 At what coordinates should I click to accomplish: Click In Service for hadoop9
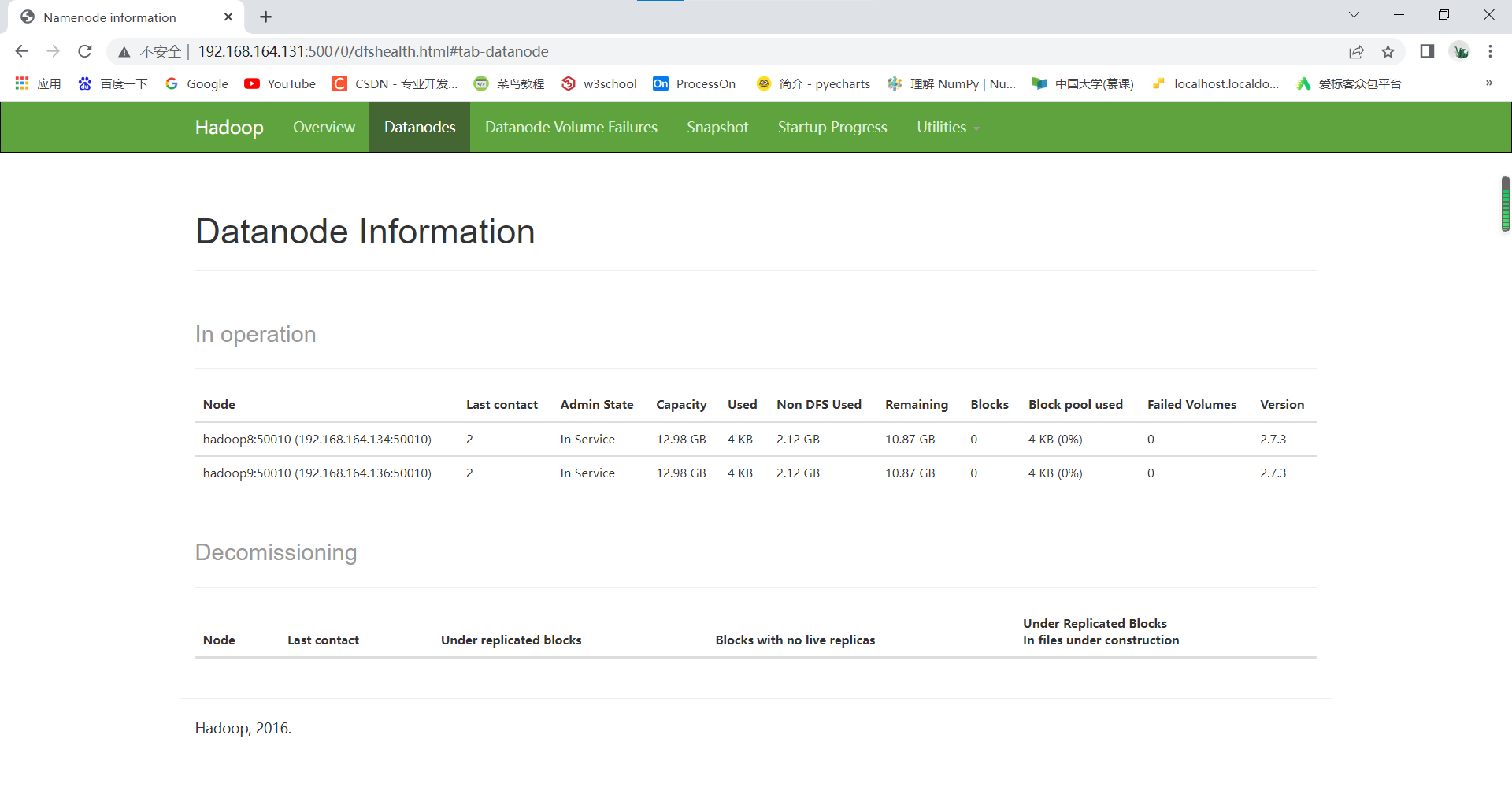point(587,473)
